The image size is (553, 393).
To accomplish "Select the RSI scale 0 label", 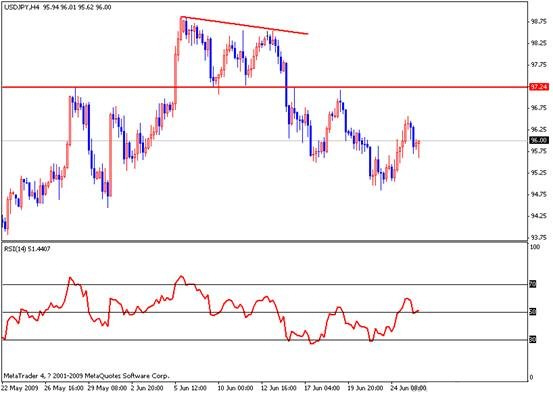I will [532, 378].
